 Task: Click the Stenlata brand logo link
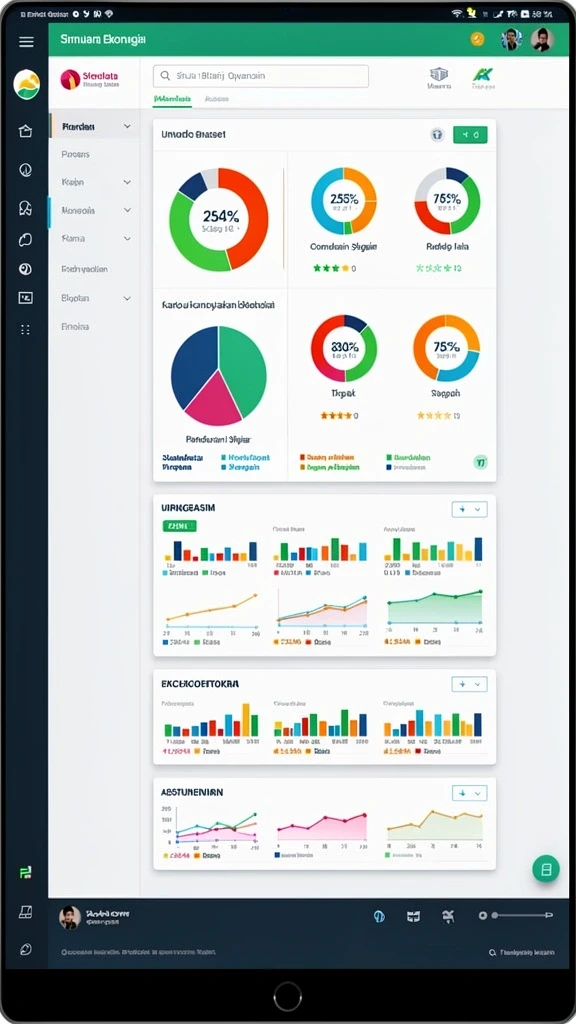pos(90,80)
